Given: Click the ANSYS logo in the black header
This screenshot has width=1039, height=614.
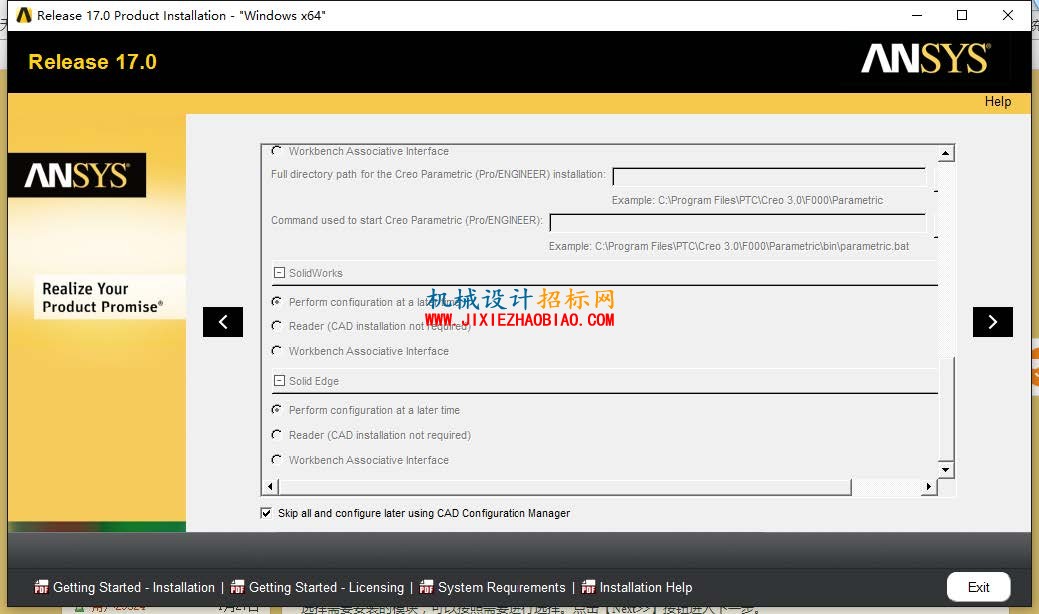Looking at the screenshot, I should tap(925, 59).
